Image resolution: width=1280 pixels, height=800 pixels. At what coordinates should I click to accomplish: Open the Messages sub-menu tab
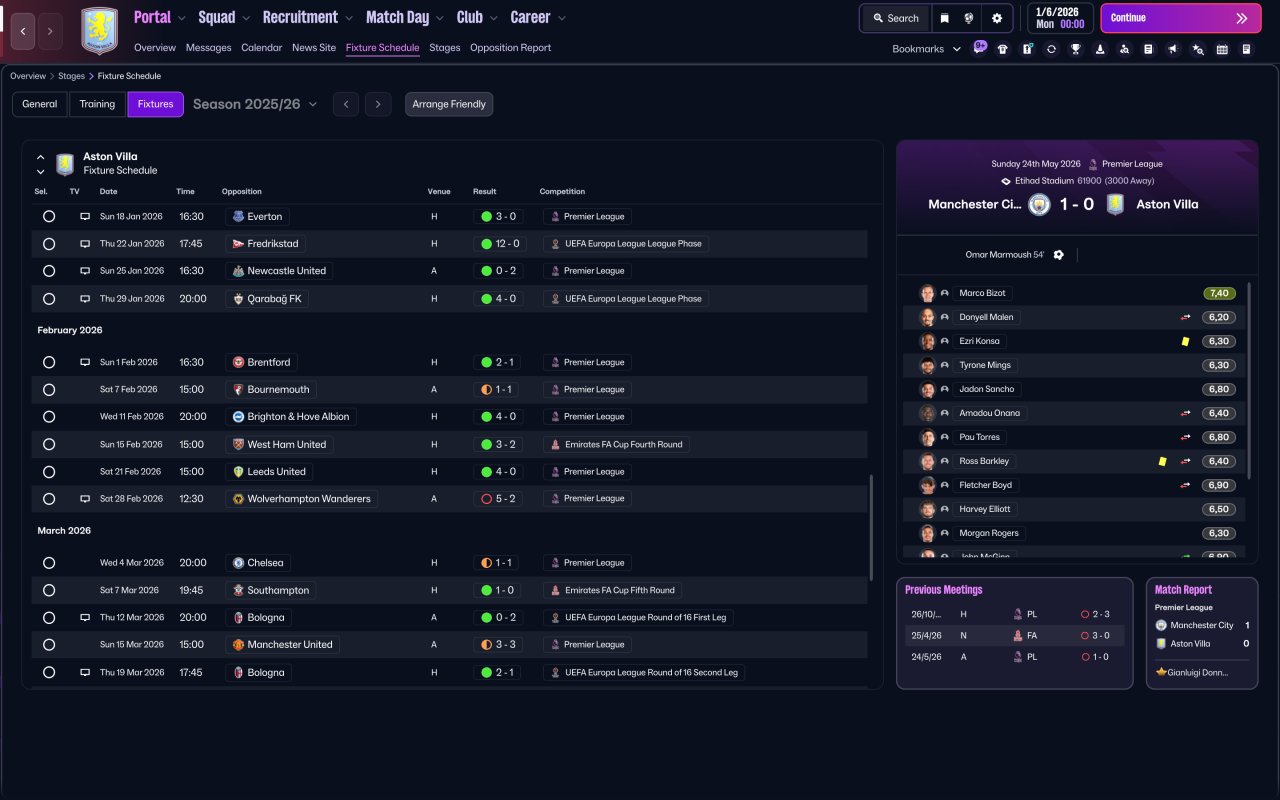click(208, 48)
